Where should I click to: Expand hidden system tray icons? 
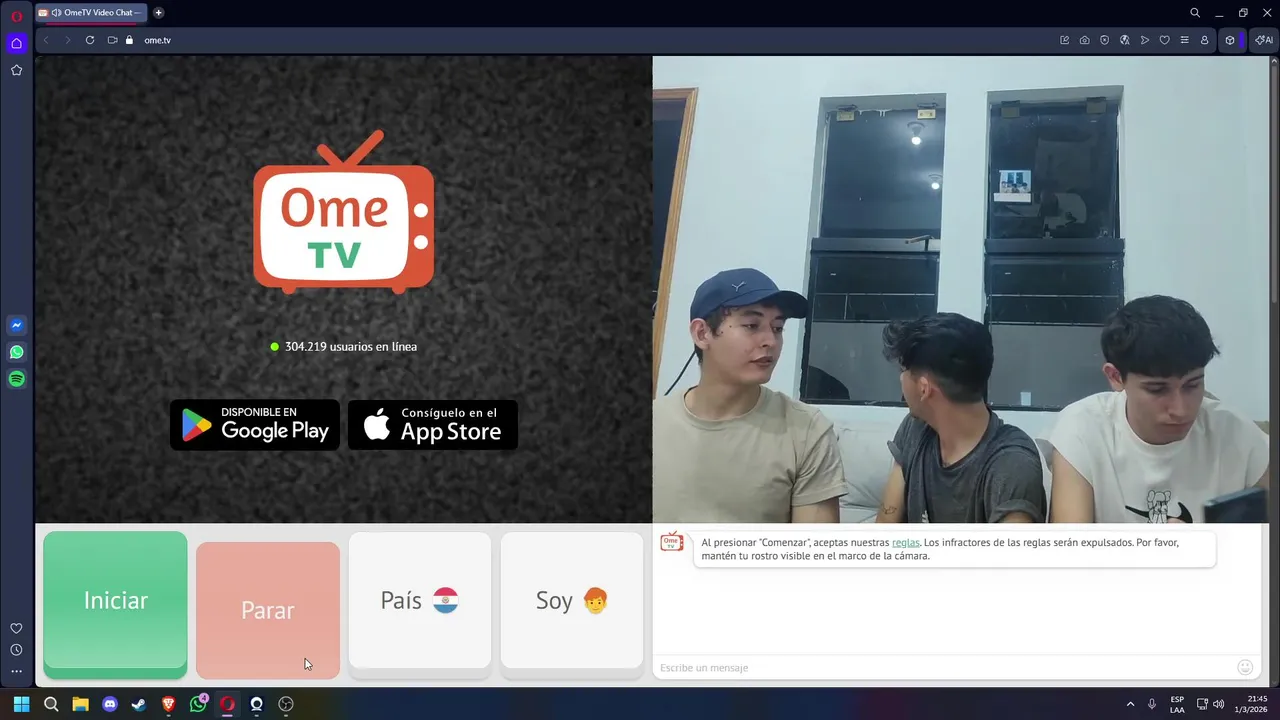tap(1130, 704)
